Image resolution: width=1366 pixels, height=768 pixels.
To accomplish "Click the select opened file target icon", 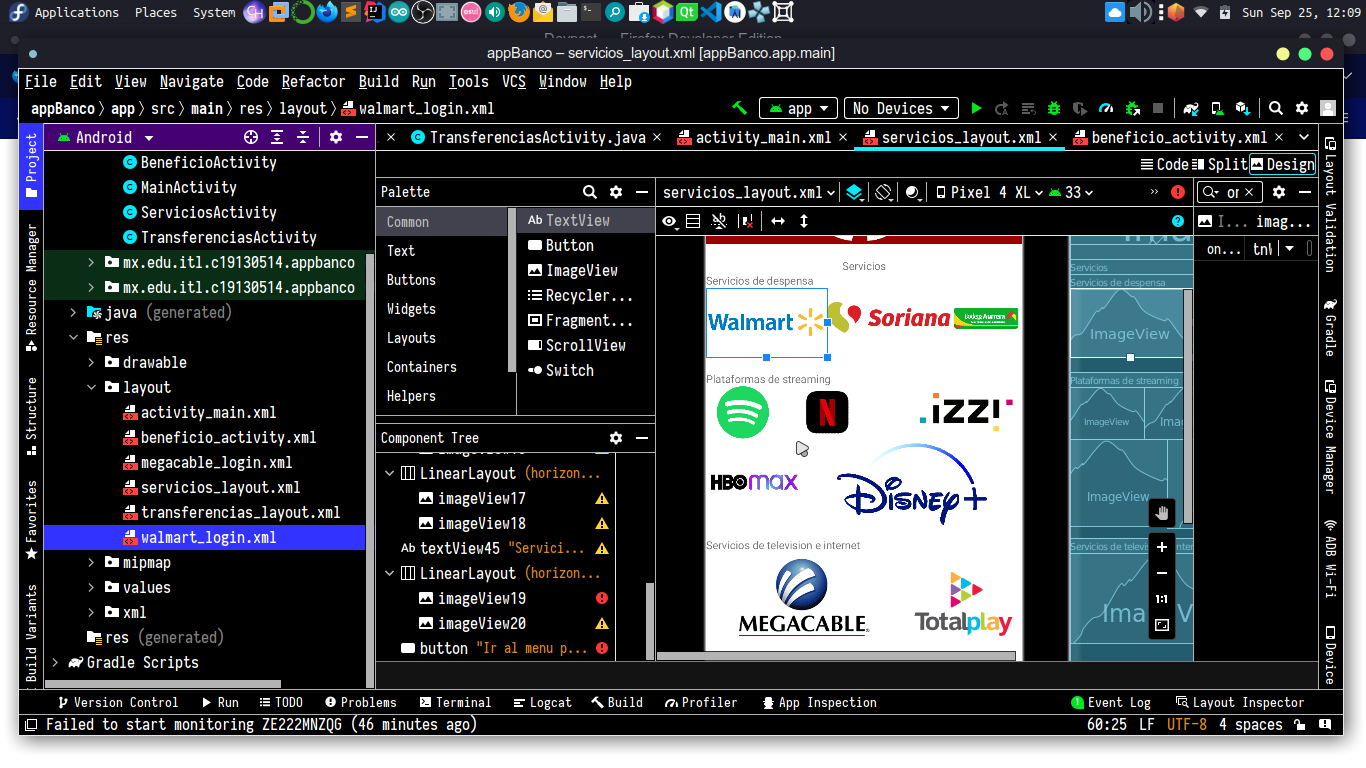I will pos(251,137).
